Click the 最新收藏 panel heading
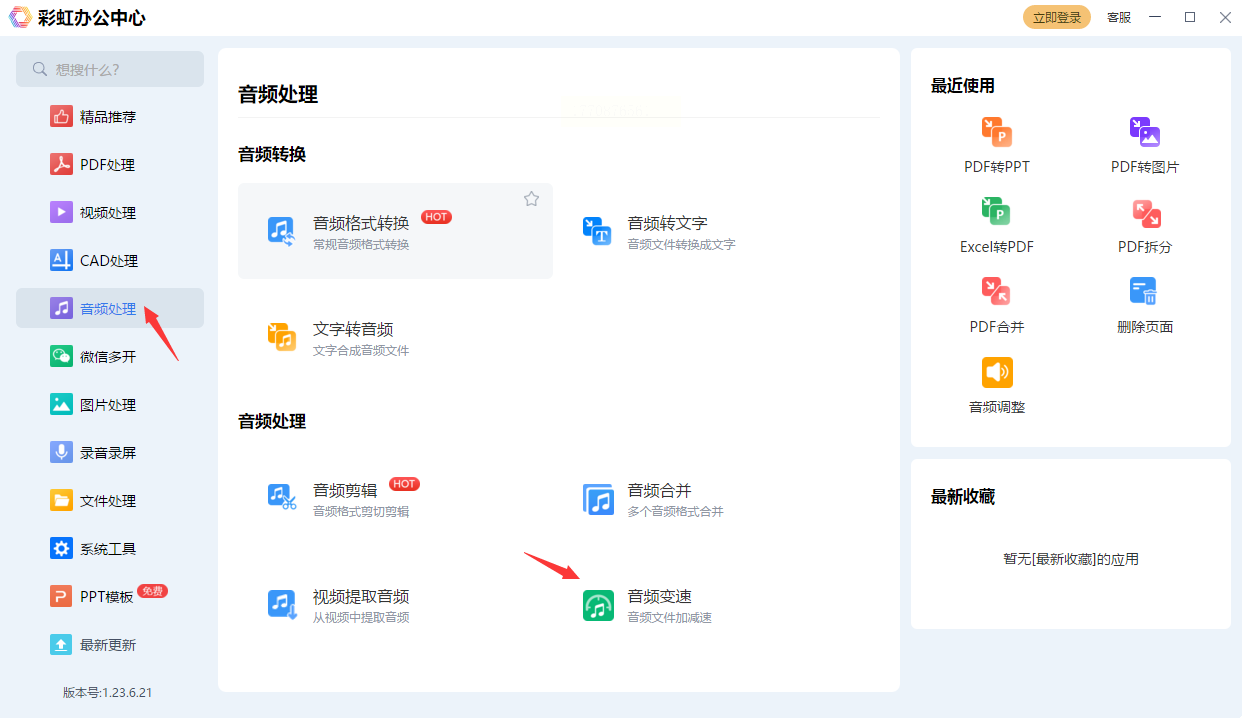Screen dimensions: 1242x718 coord(963,497)
